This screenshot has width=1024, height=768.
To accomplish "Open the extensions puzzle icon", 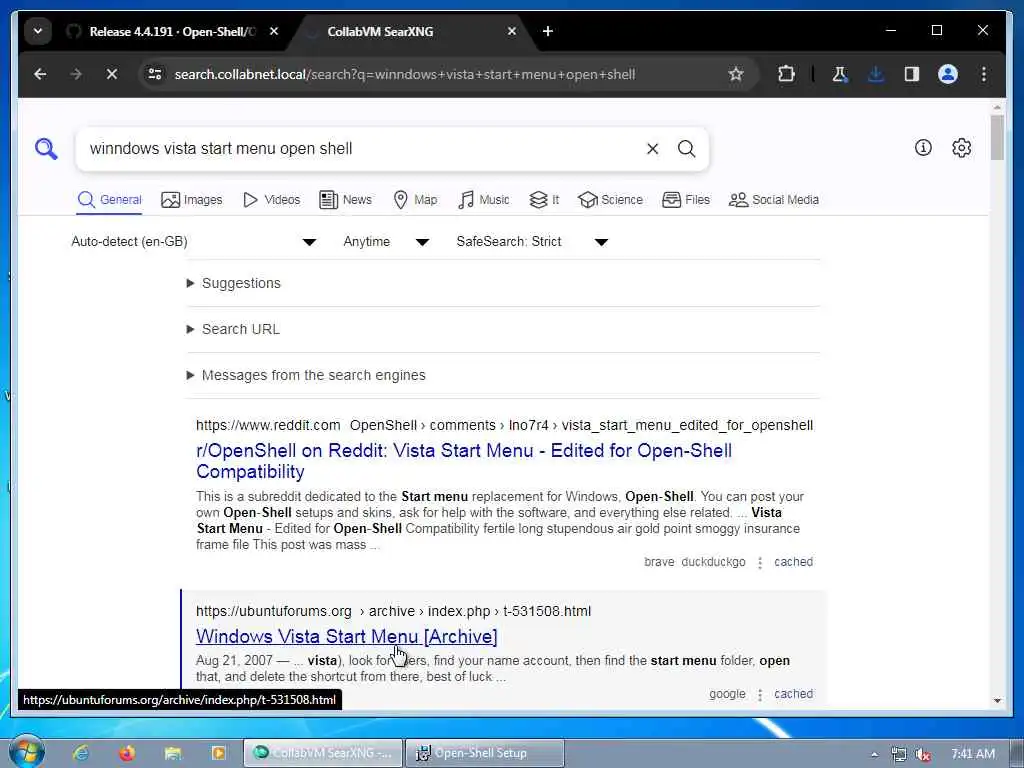I will click(x=786, y=74).
